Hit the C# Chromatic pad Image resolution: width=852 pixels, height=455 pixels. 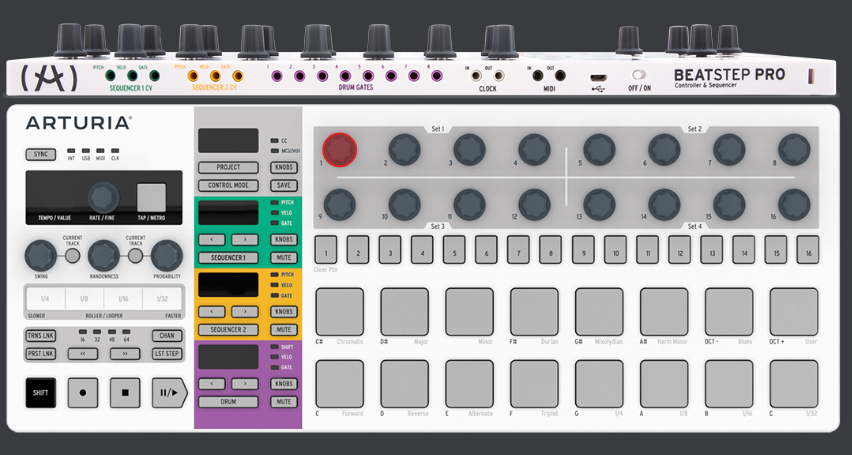pyautogui.click(x=340, y=312)
